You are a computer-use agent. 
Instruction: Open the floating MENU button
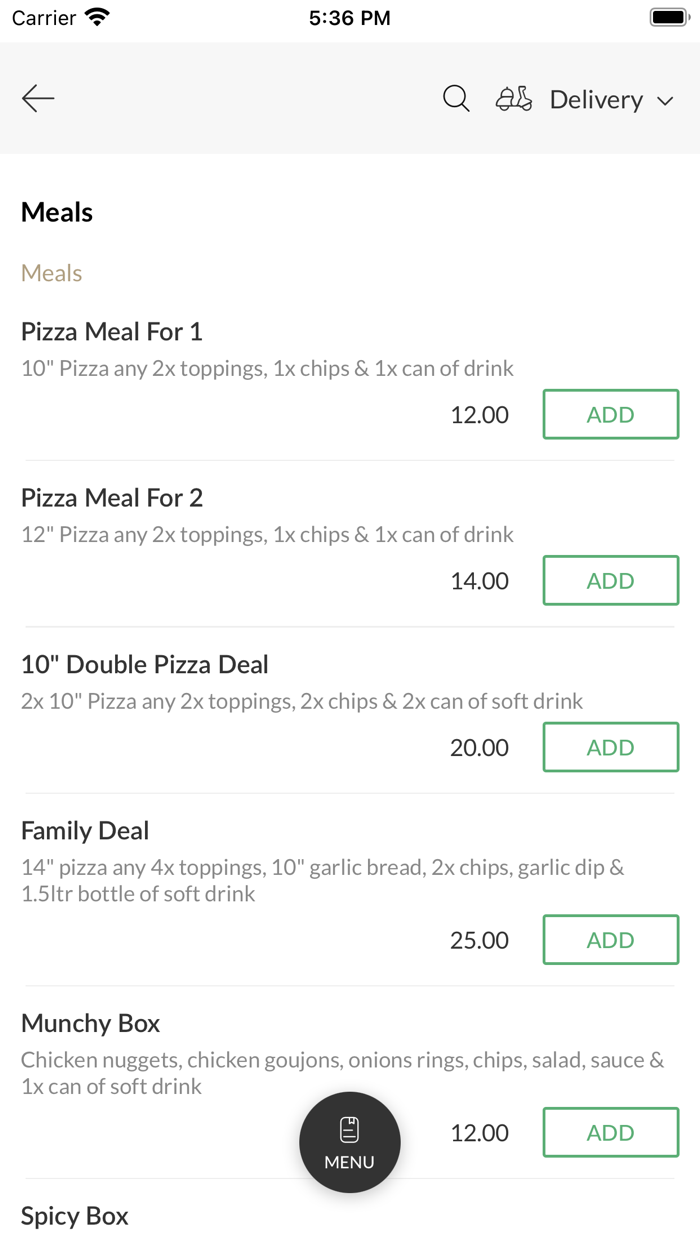pyautogui.click(x=349, y=1142)
